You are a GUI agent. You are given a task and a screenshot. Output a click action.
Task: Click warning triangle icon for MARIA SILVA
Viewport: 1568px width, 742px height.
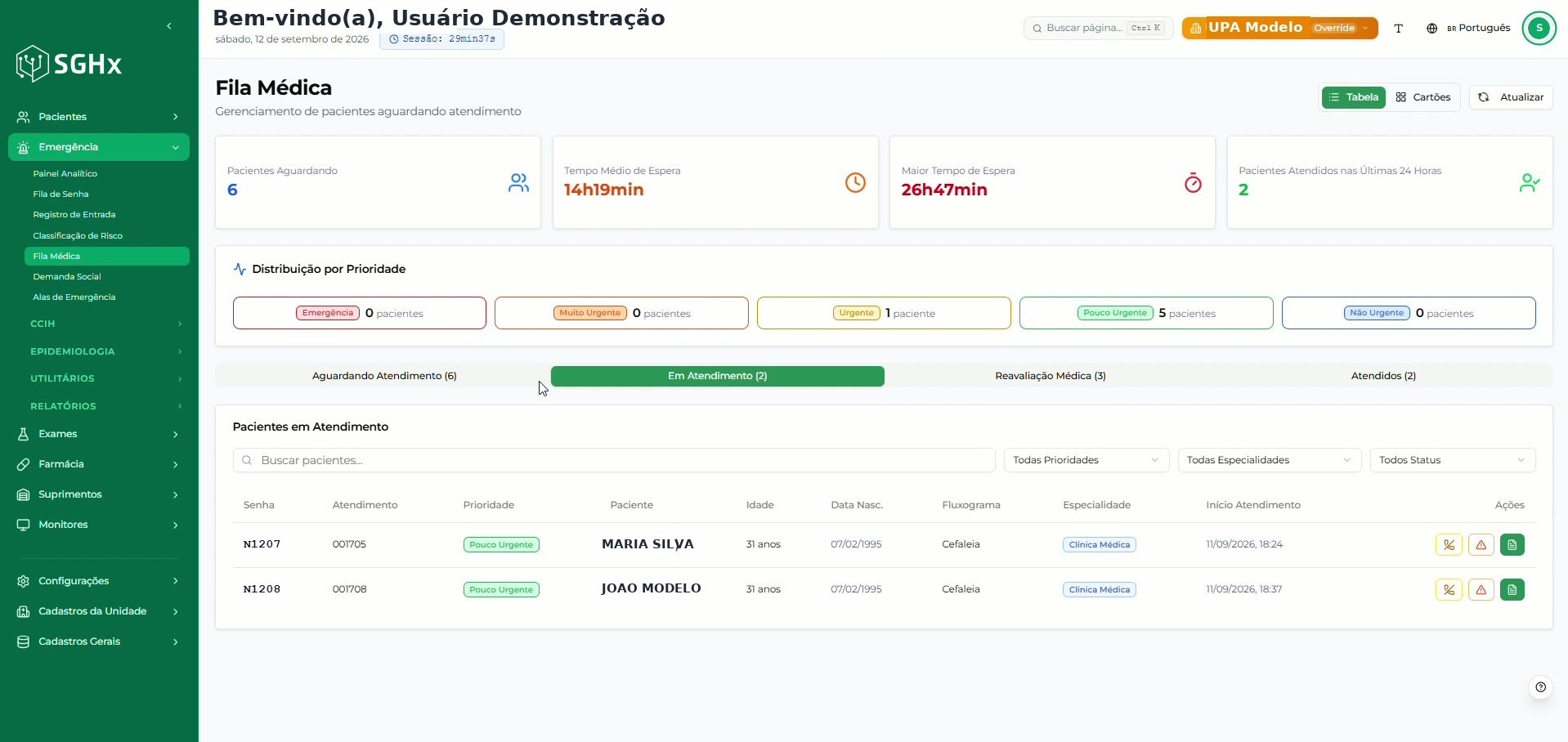(x=1481, y=545)
